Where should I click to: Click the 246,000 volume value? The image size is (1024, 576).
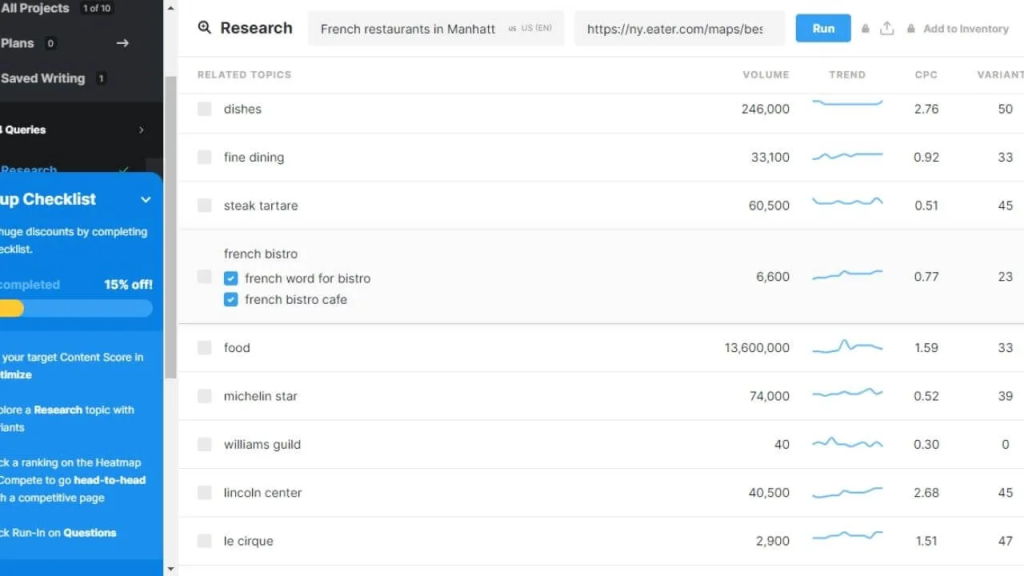pos(765,109)
